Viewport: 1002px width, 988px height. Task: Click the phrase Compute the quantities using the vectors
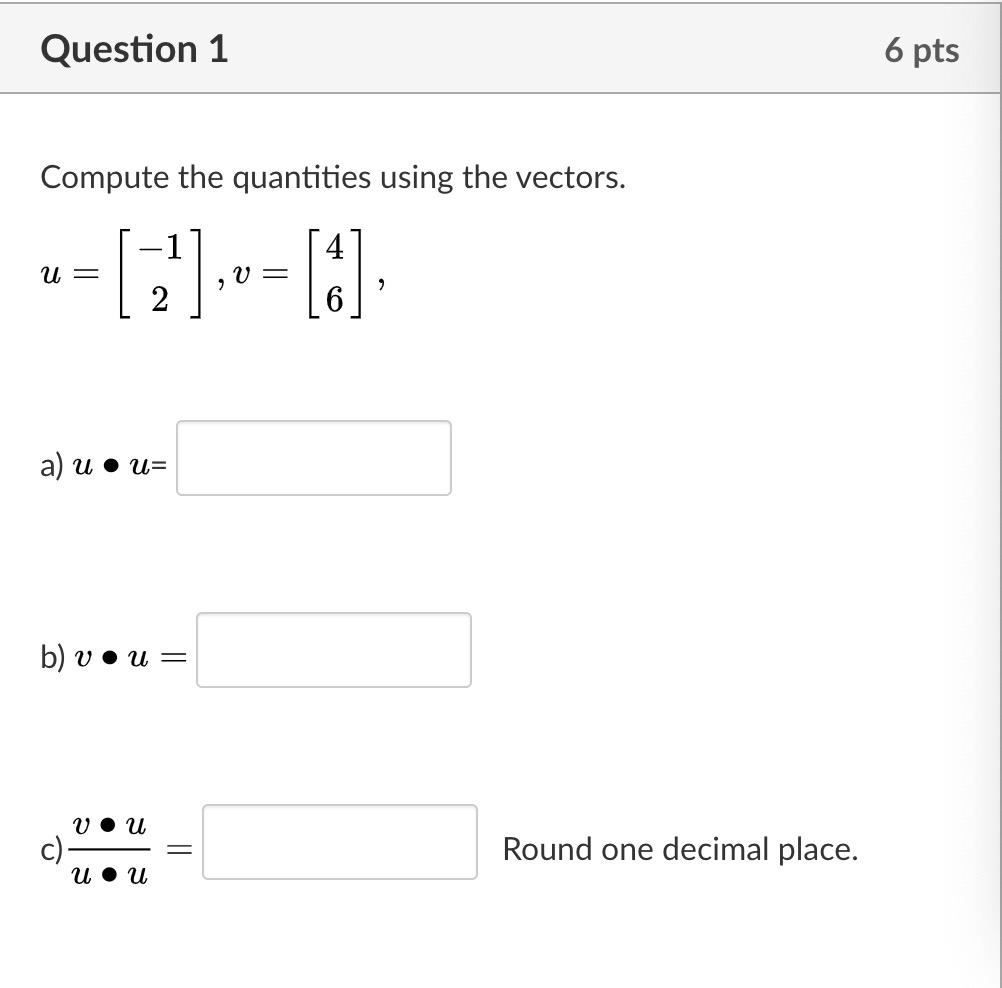click(x=330, y=177)
